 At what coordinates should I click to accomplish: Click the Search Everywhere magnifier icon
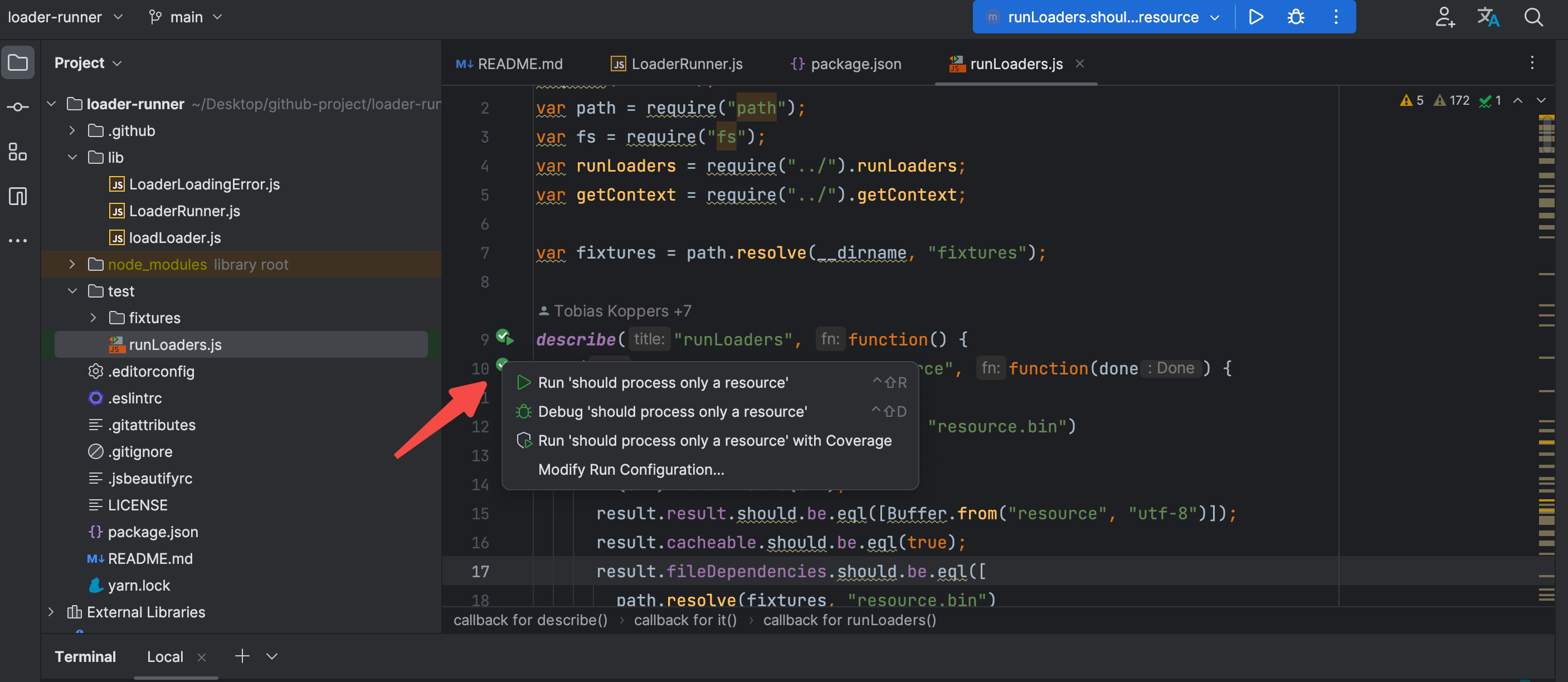coord(1533,17)
